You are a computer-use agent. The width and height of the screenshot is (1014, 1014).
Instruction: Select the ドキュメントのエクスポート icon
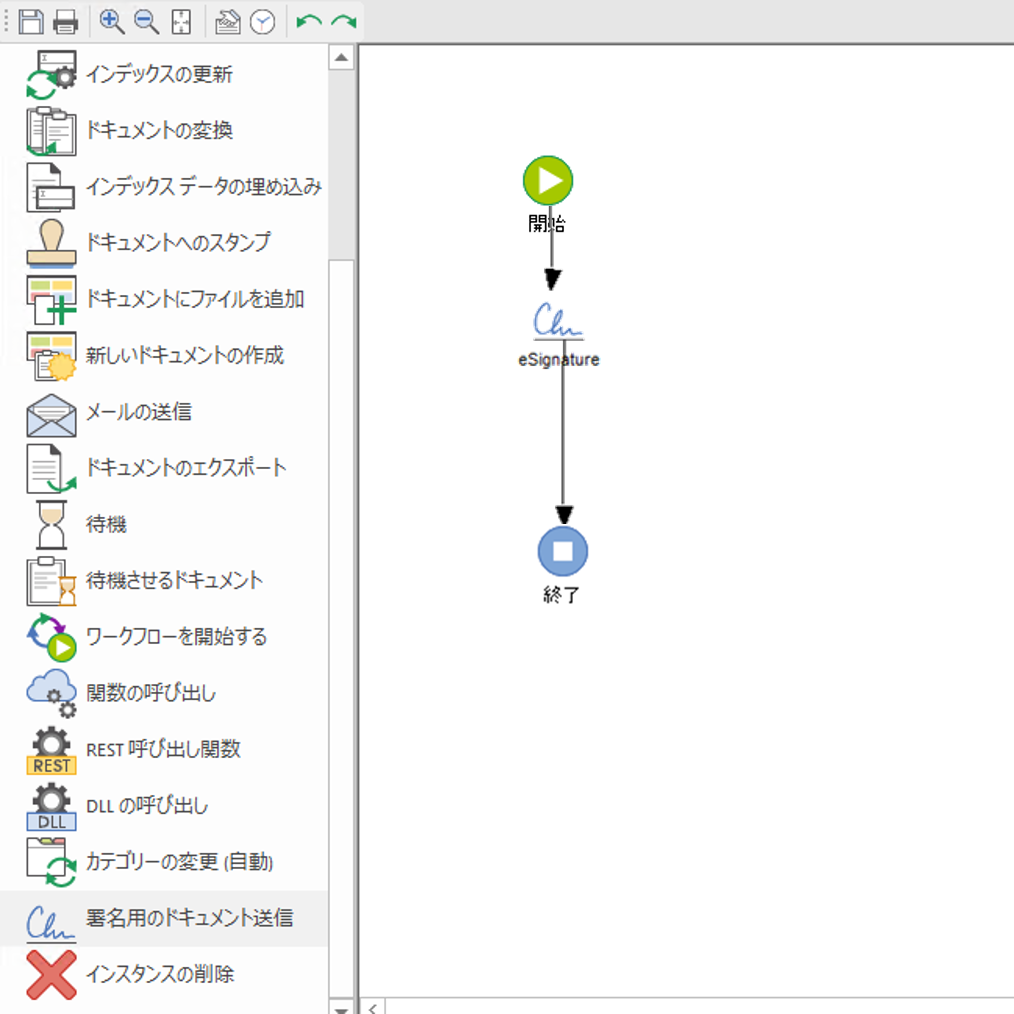point(51,469)
